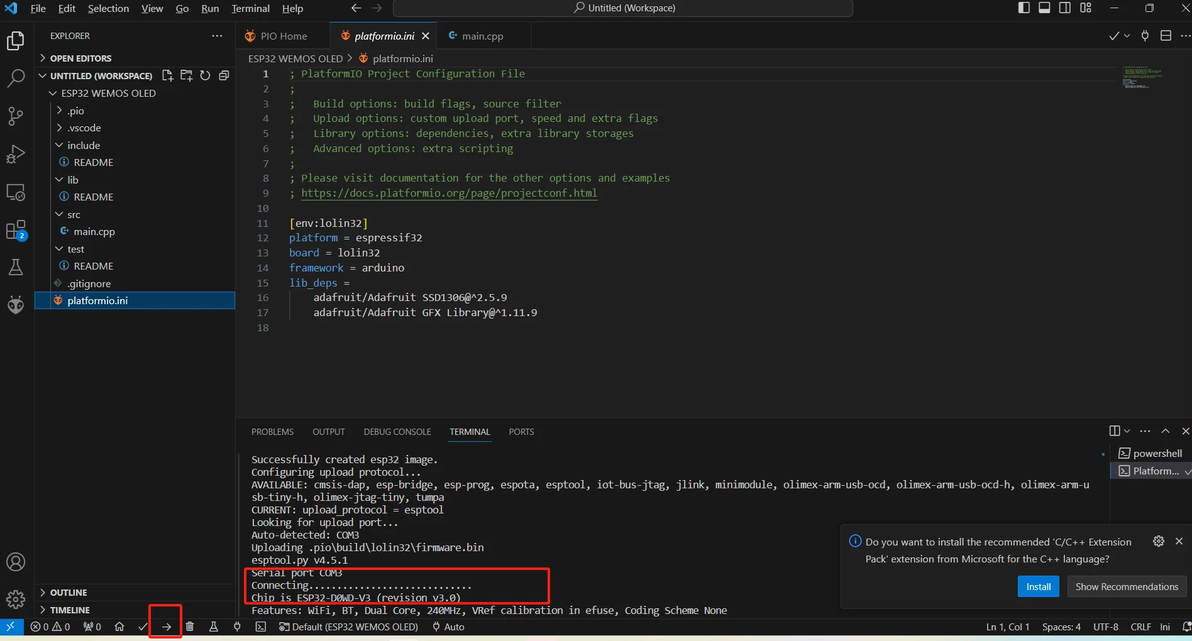Viewport: 1192px width, 641px height.
Task: Open the Explorer view in activity bar
Action: [15, 40]
